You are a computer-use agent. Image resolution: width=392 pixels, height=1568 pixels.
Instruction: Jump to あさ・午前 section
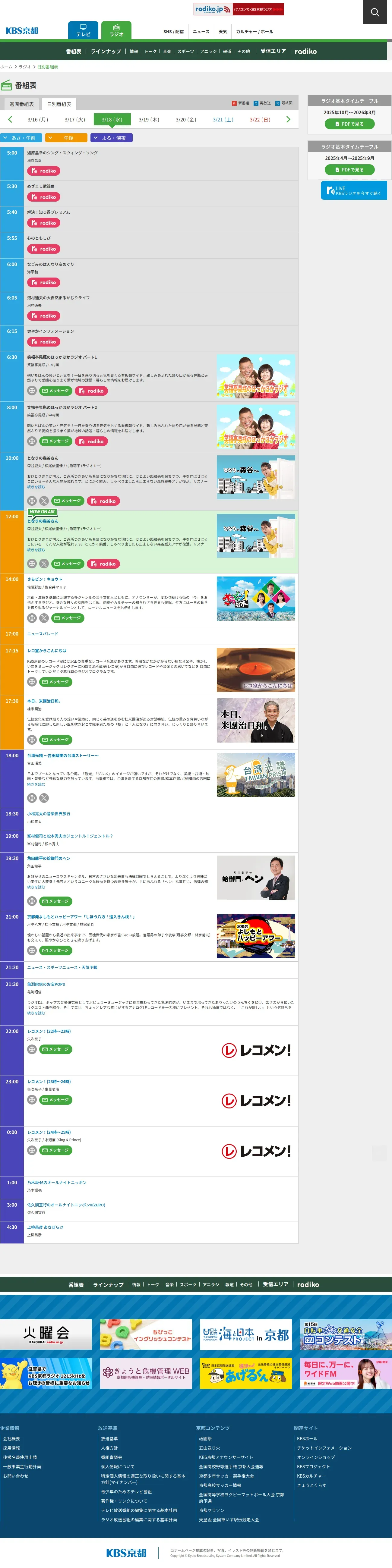(21, 138)
